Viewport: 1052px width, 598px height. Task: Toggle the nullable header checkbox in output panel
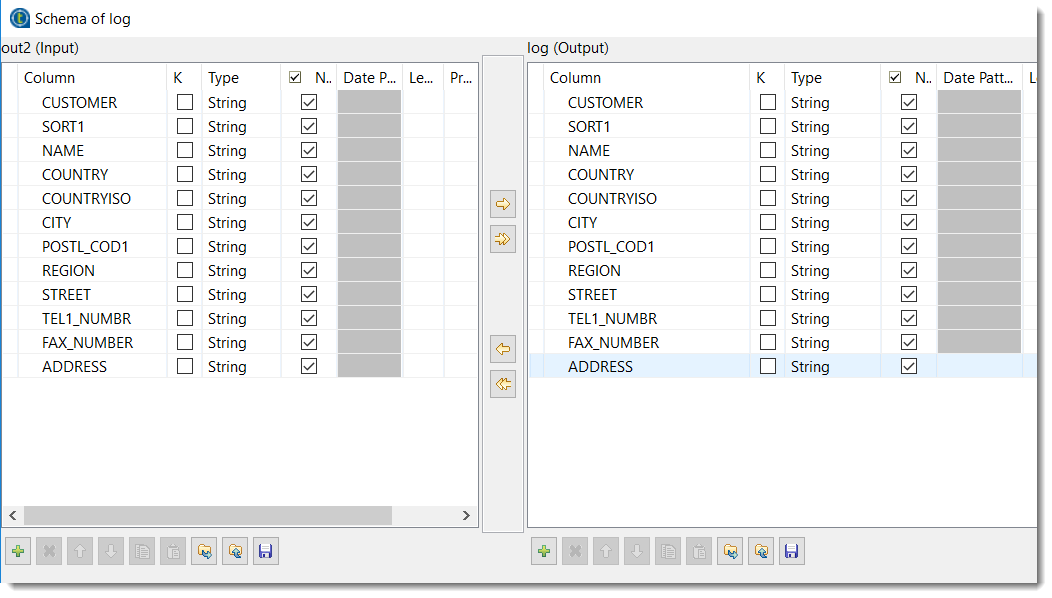895,77
